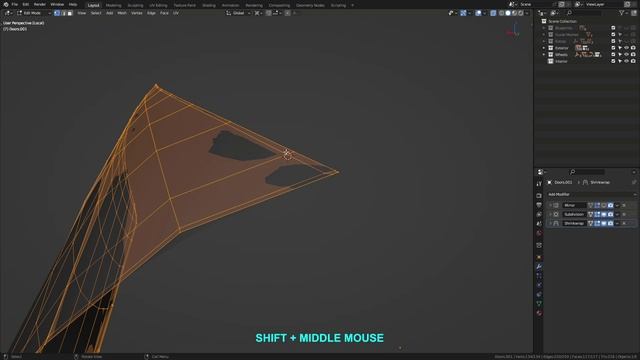Viewport: 640px width, 360px height.
Task: Open Render properties tab icon
Action: (x=539, y=196)
